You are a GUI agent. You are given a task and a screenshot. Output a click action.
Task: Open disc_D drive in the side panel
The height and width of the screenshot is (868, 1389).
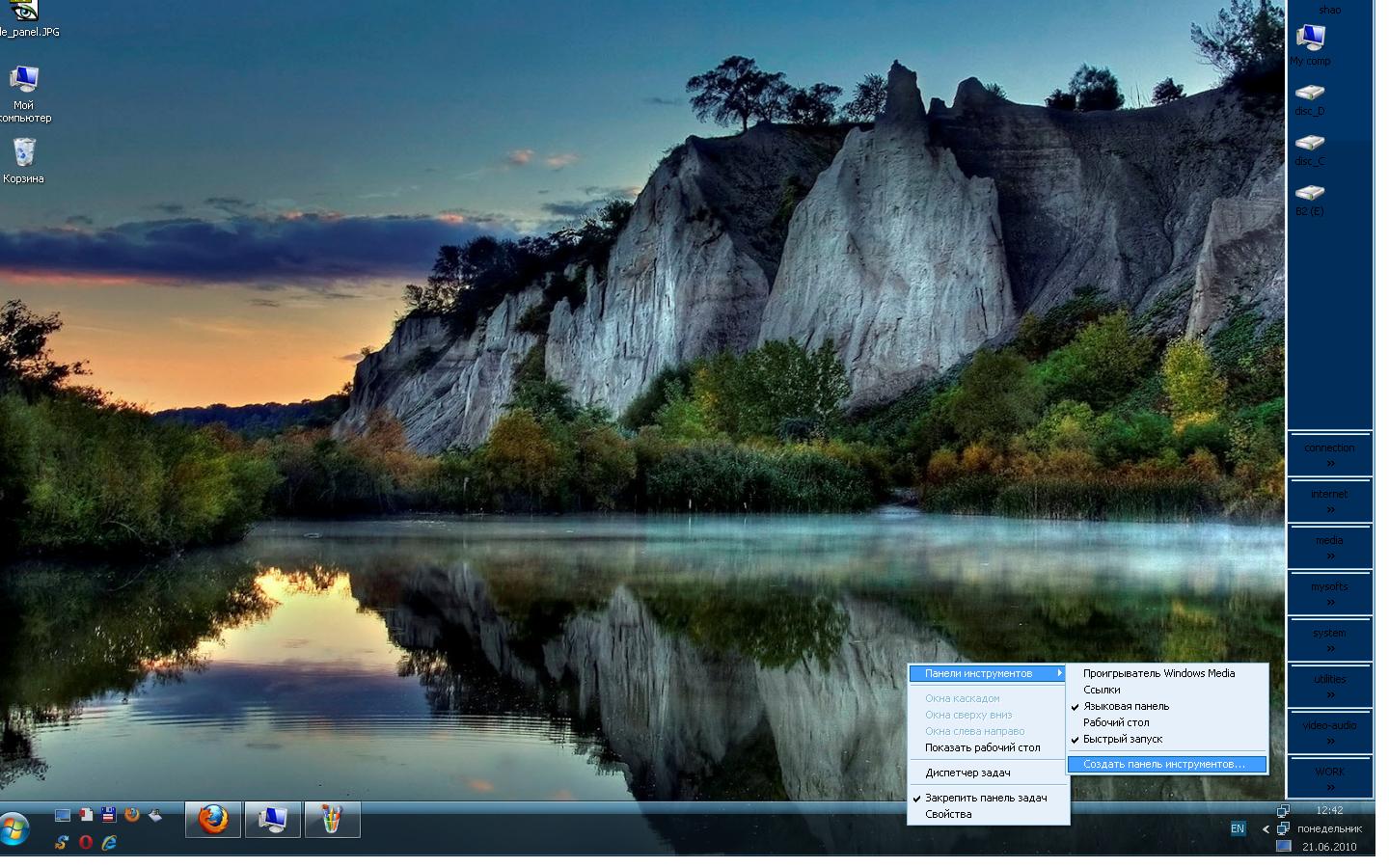pyautogui.click(x=1310, y=94)
